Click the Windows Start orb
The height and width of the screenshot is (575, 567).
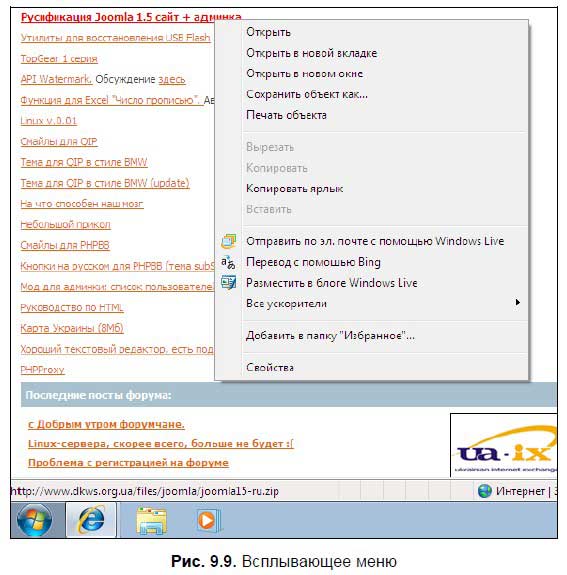[x=34, y=520]
